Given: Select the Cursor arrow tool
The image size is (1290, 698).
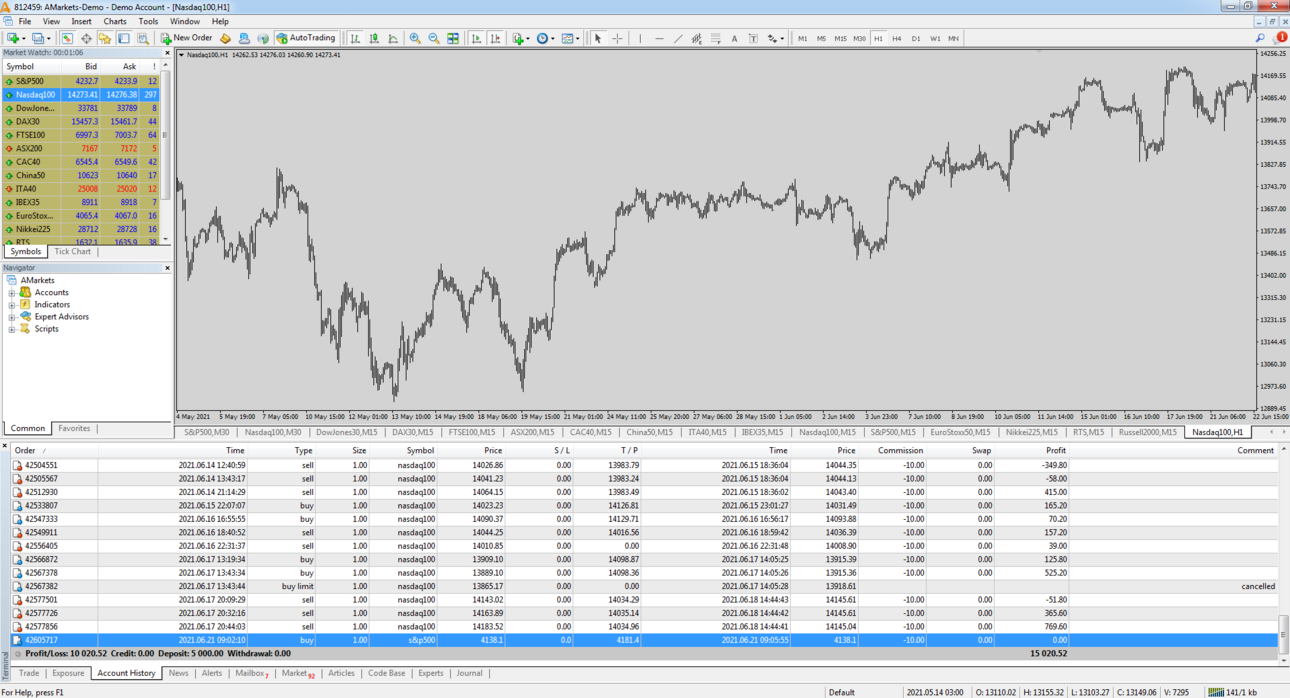Looking at the screenshot, I should click(597, 38).
